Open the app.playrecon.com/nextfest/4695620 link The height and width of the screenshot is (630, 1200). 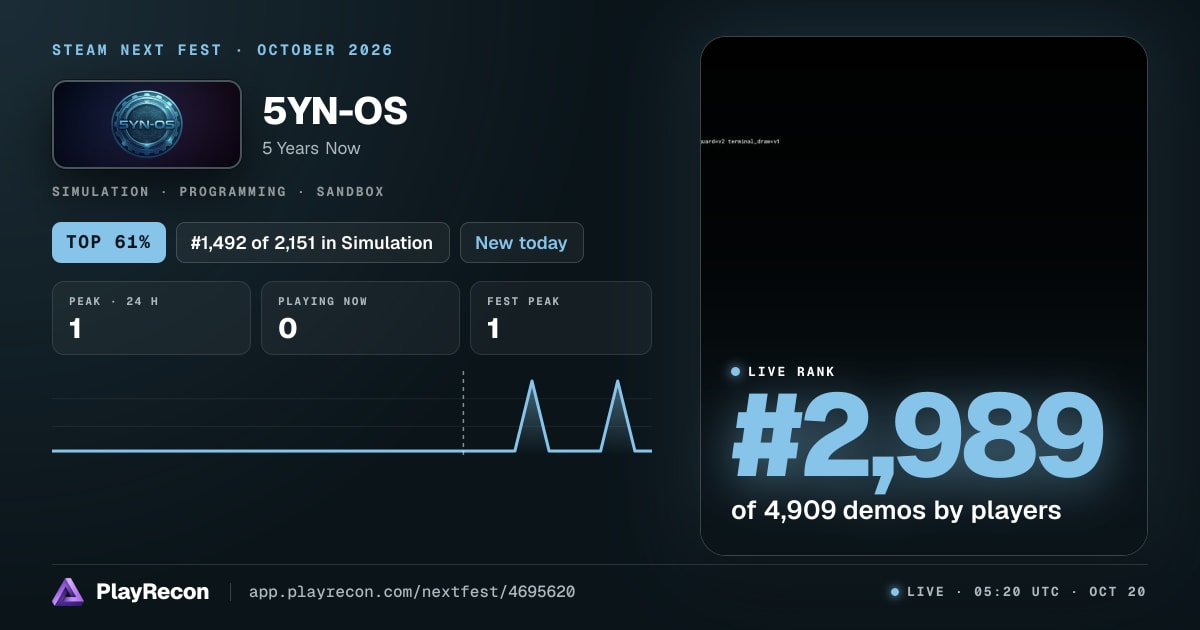(412, 592)
